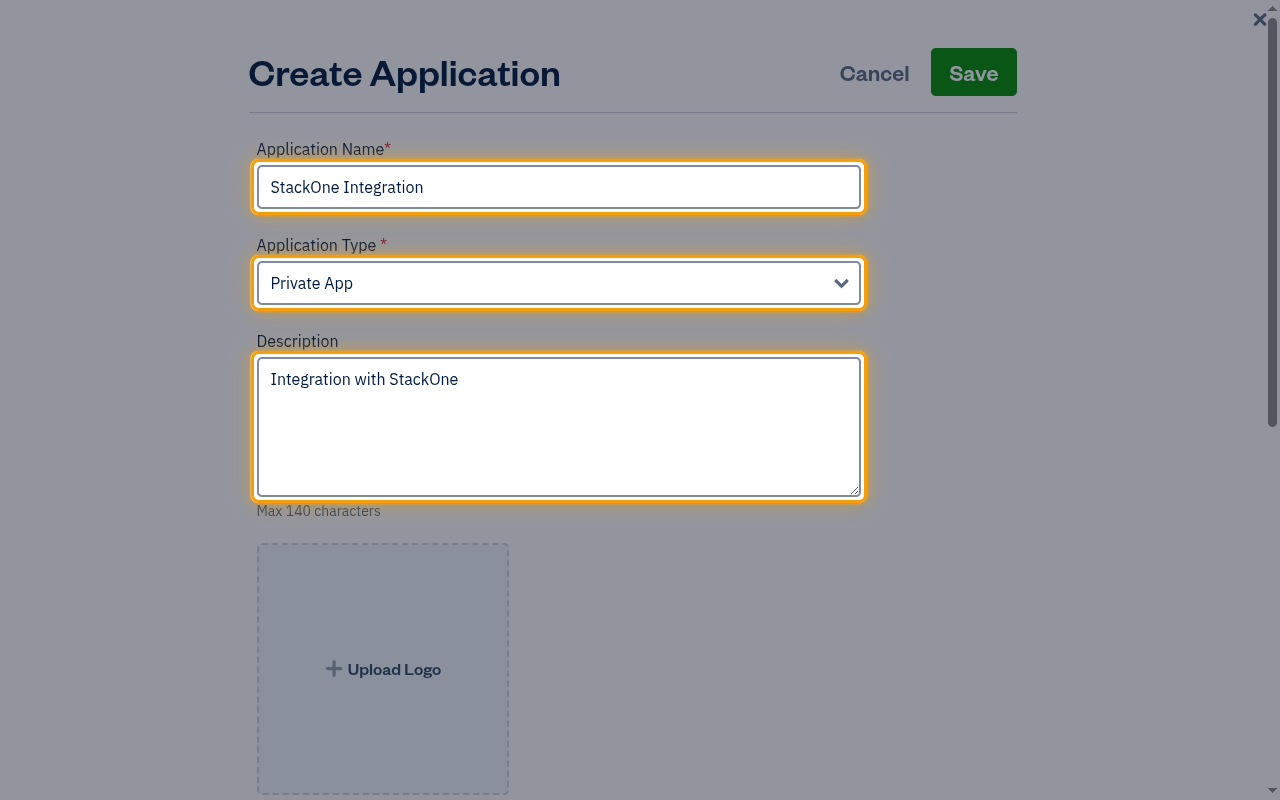Screen dimensions: 1280x800
Task: Open the Application Type dropdown
Action: (x=559, y=283)
